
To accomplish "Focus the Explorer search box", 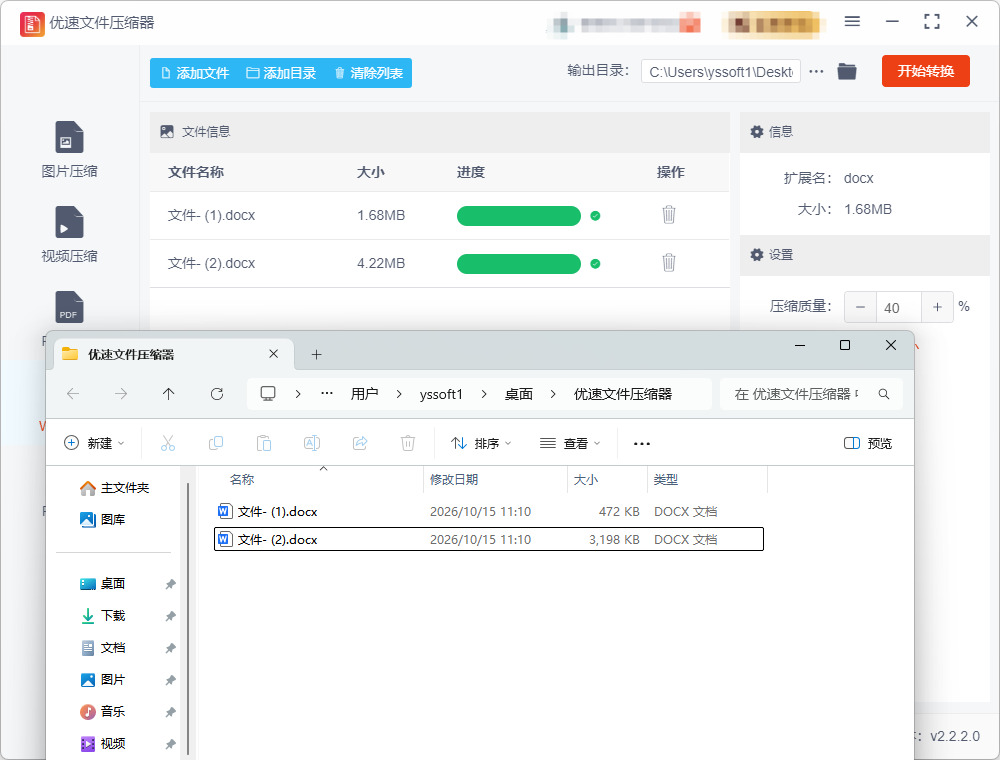I will (811, 394).
